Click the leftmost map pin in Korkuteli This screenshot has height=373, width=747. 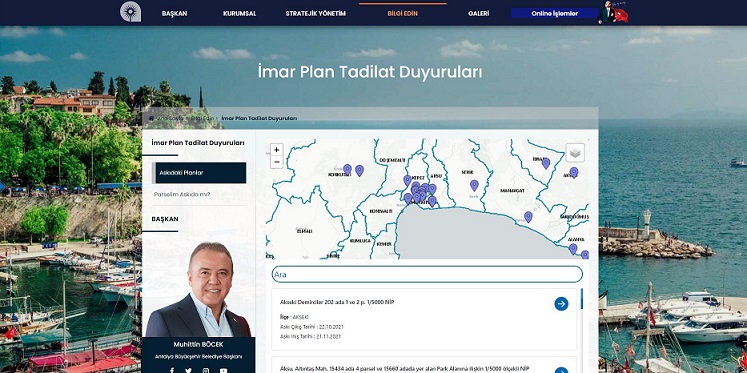pyautogui.click(x=347, y=169)
